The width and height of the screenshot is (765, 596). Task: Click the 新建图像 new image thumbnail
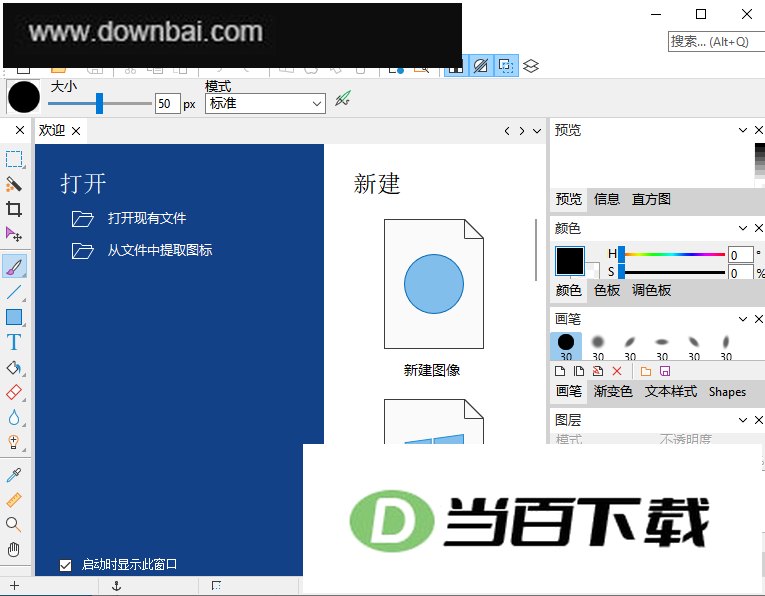click(x=434, y=284)
